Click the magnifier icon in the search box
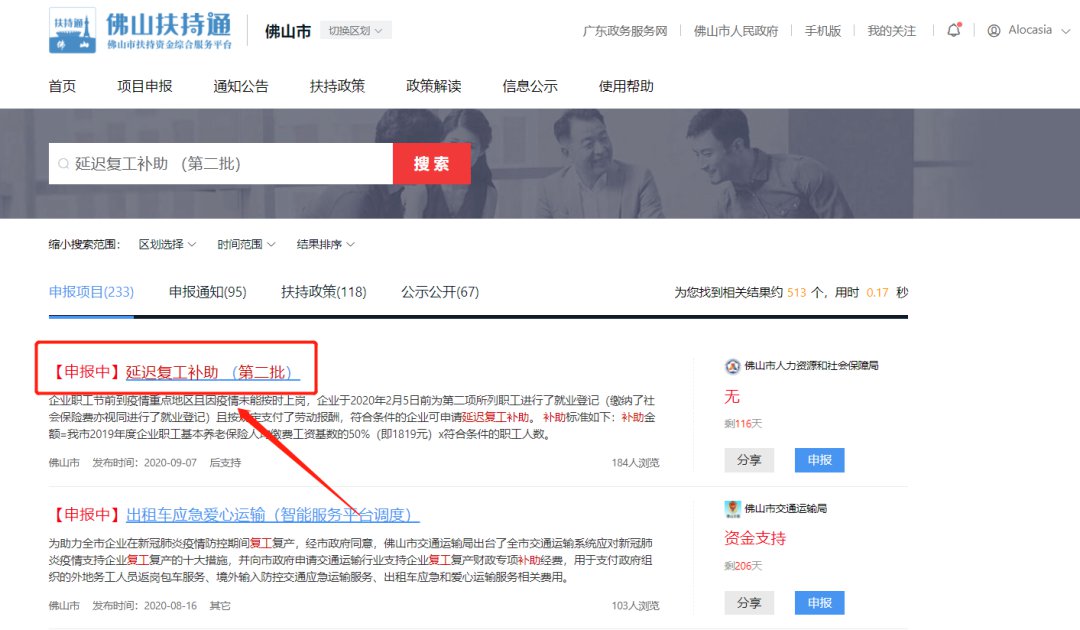The image size is (1080, 630). [x=63, y=164]
